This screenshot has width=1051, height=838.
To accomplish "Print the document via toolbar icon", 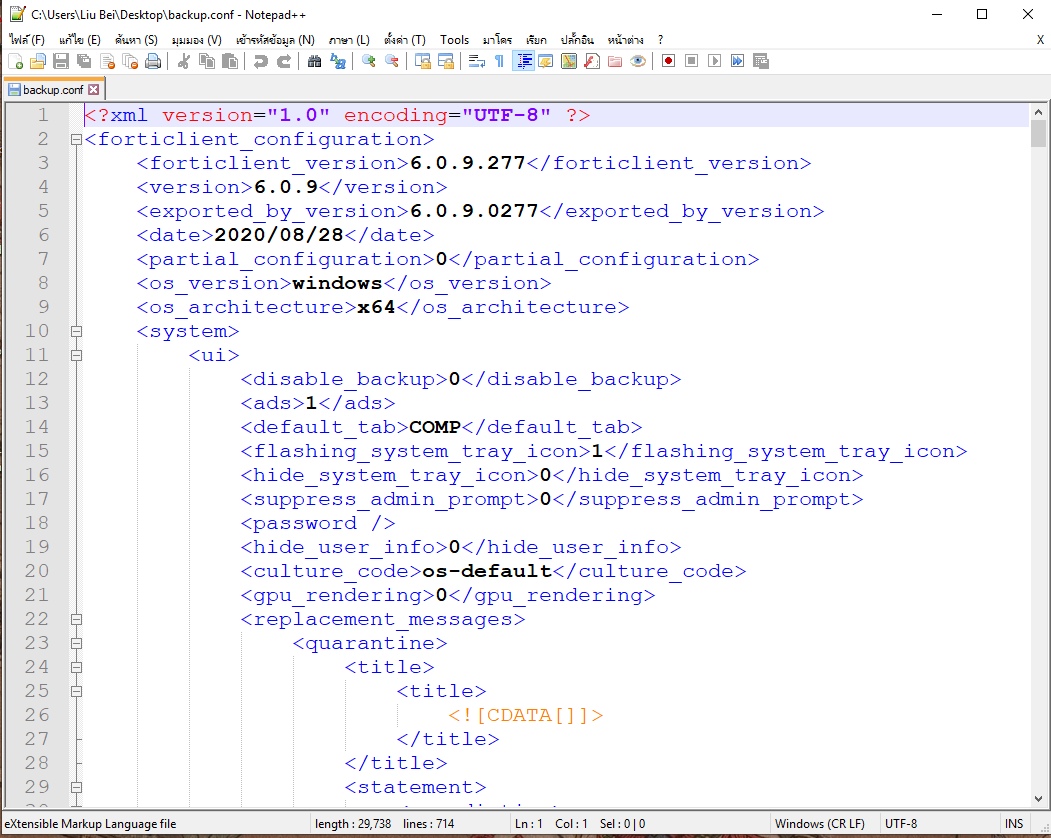I will point(153,62).
